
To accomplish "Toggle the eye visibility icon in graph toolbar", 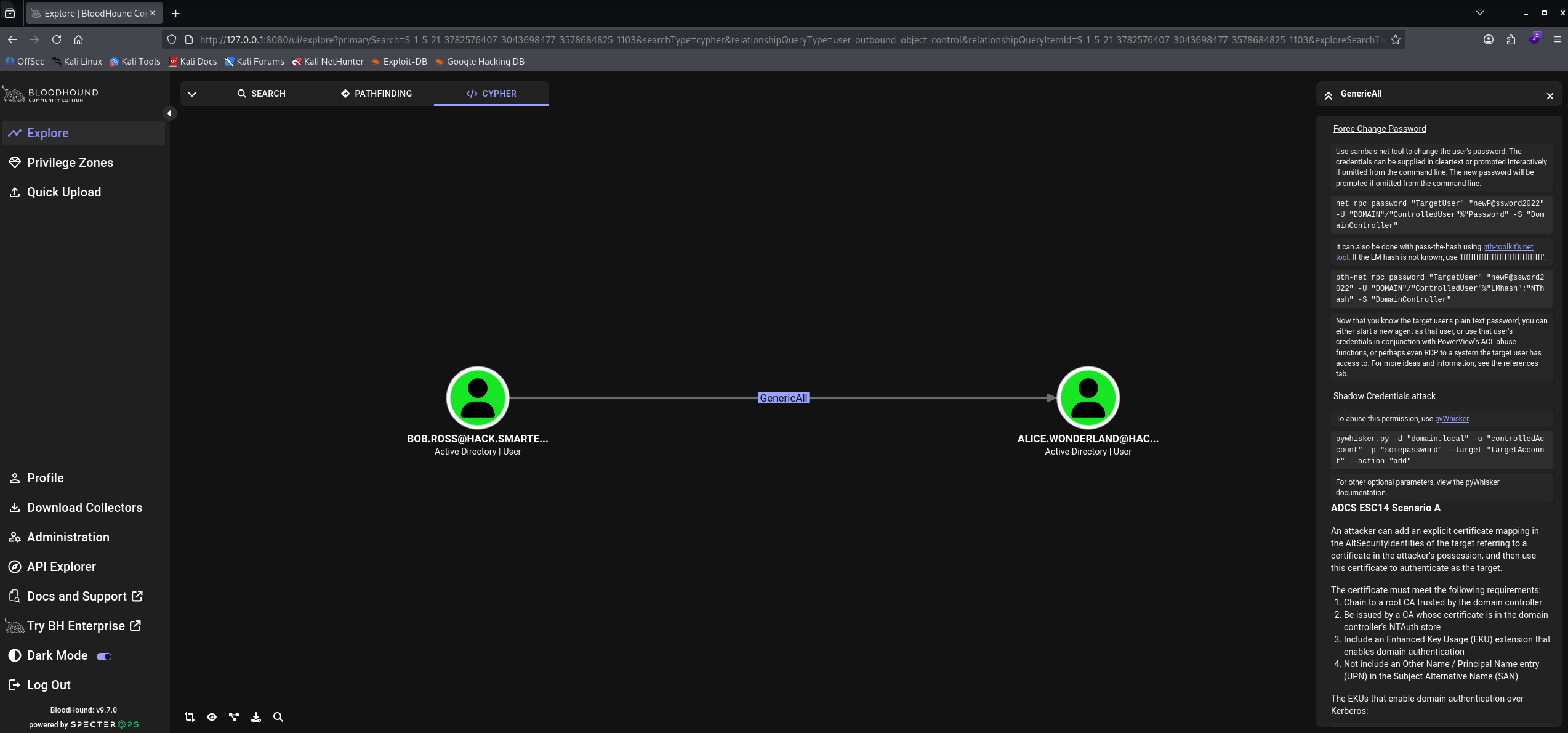I will 212,717.
